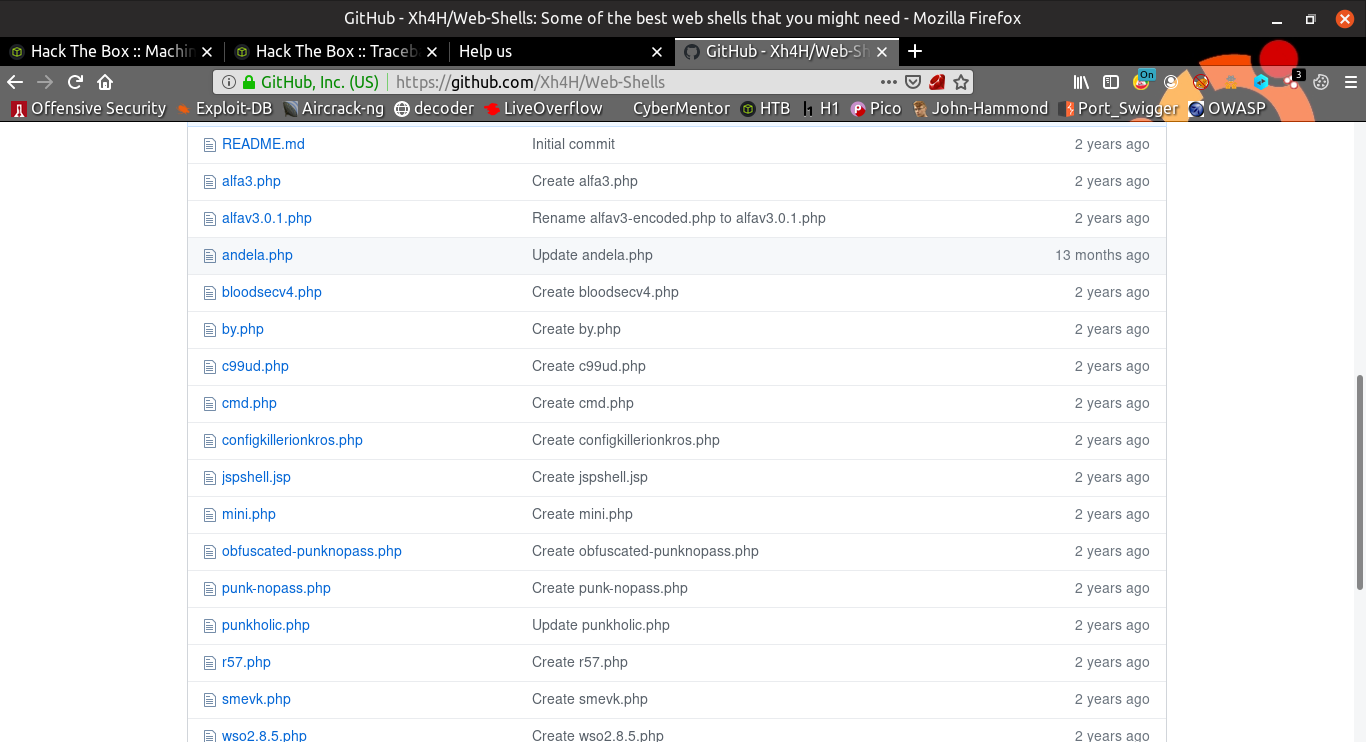Click file icon beside cmd.php

210,404
